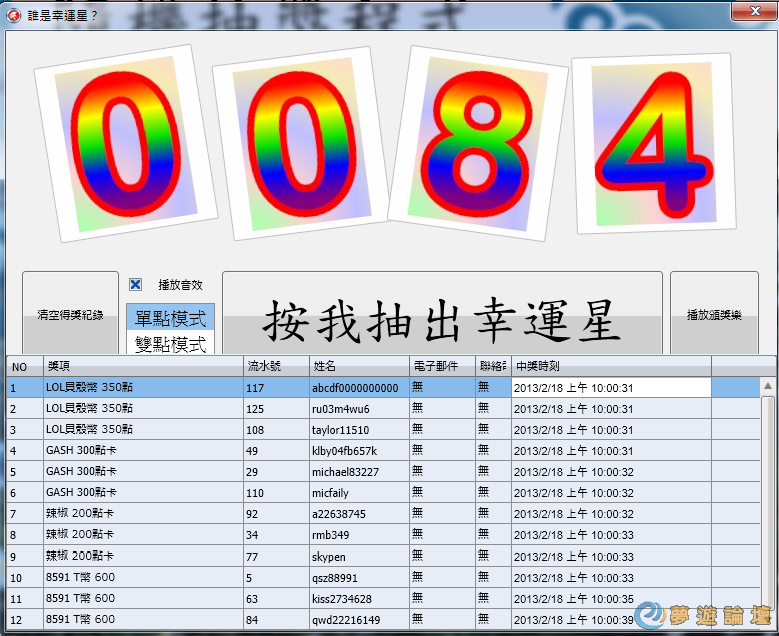Screen dimensions: 779x636
Task: Click 清空得獎紀錄 button
Action: tap(70, 315)
